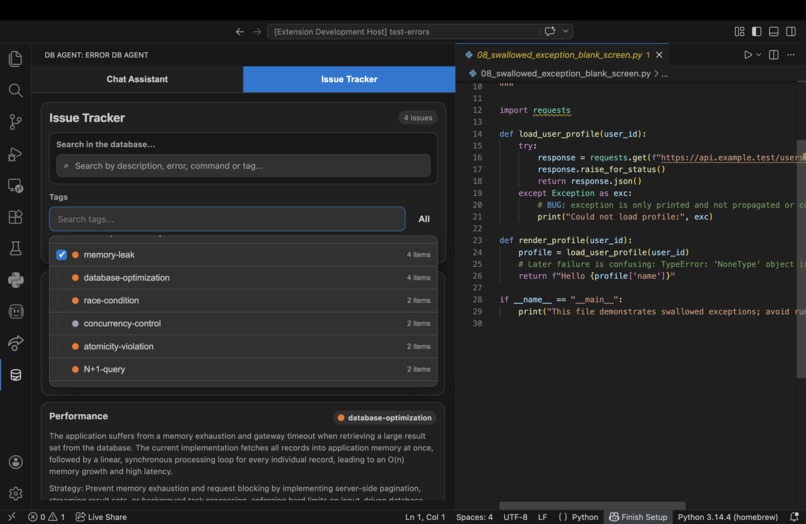Close the 08_swallowed_exception editor tab
Image resolution: width=806 pixels, height=524 pixels.
tap(659, 55)
